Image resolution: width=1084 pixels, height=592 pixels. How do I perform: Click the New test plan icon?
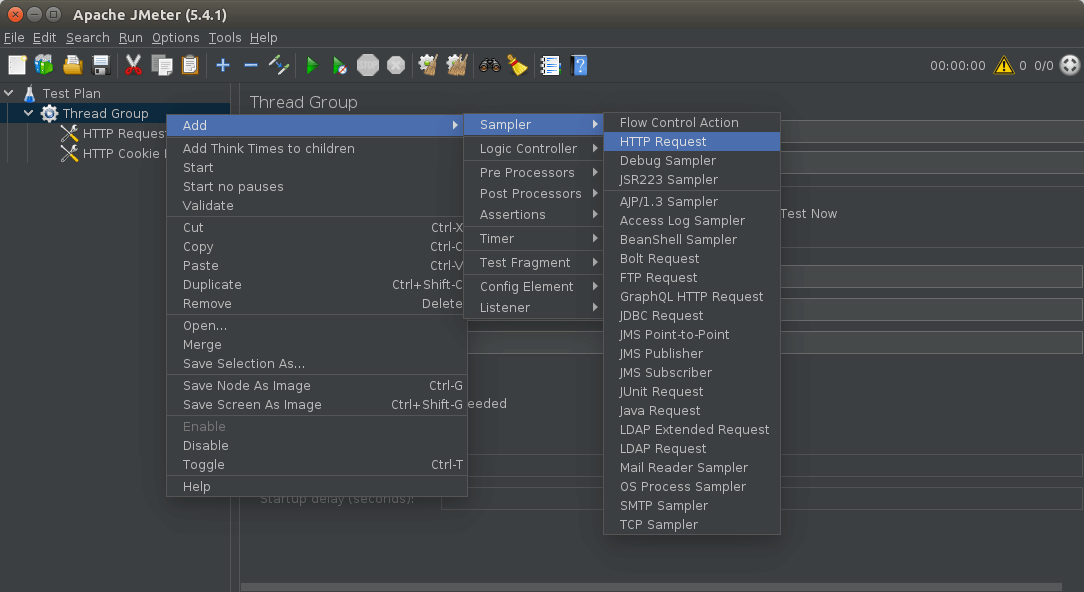17,65
